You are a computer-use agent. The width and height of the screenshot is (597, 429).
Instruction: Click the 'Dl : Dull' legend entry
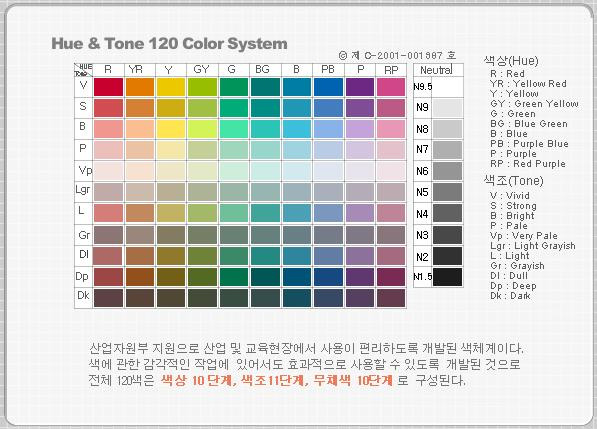coord(509,276)
